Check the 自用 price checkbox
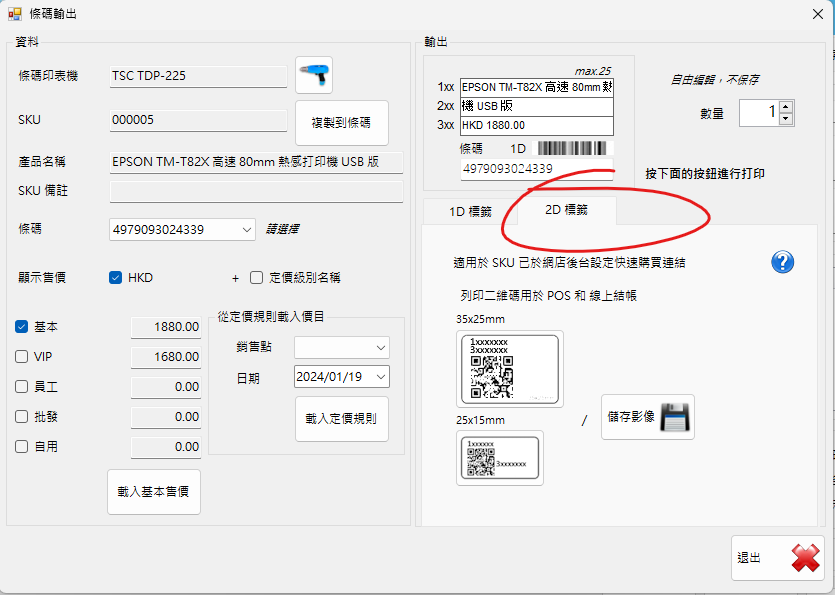The width and height of the screenshot is (835, 595). (x=21, y=446)
